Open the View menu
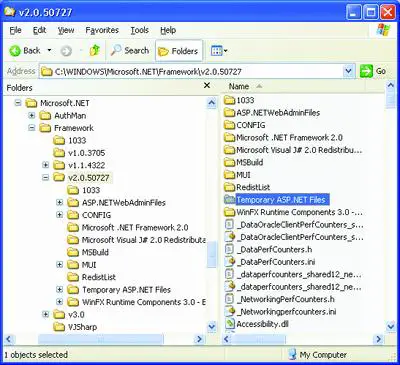Viewport: 400px width, 365px height. pos(66,31)
